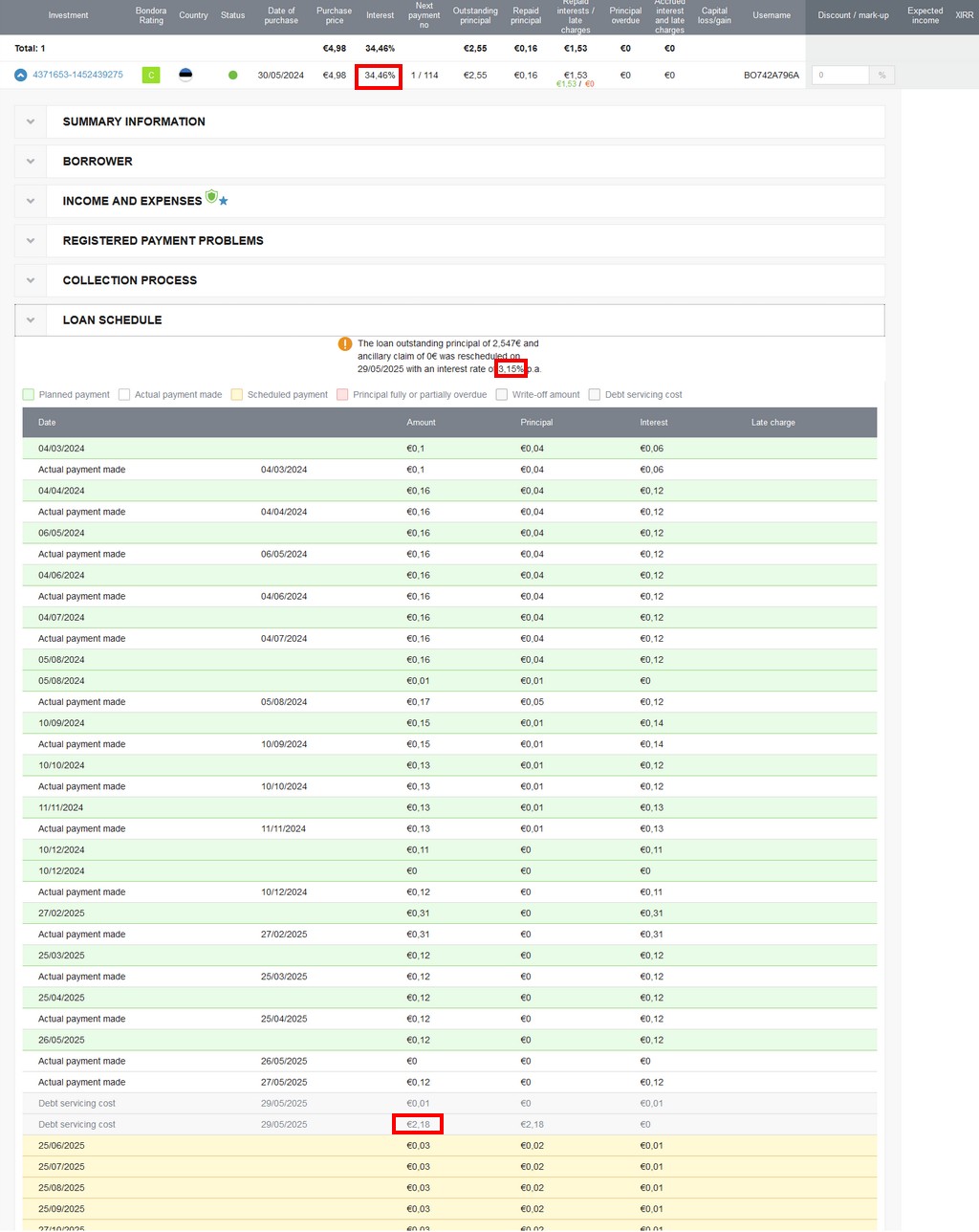Sort by the Repaid principal header
Image resolution: width=979 pixels, height=1232 pixels.
(x=526, y=15)
